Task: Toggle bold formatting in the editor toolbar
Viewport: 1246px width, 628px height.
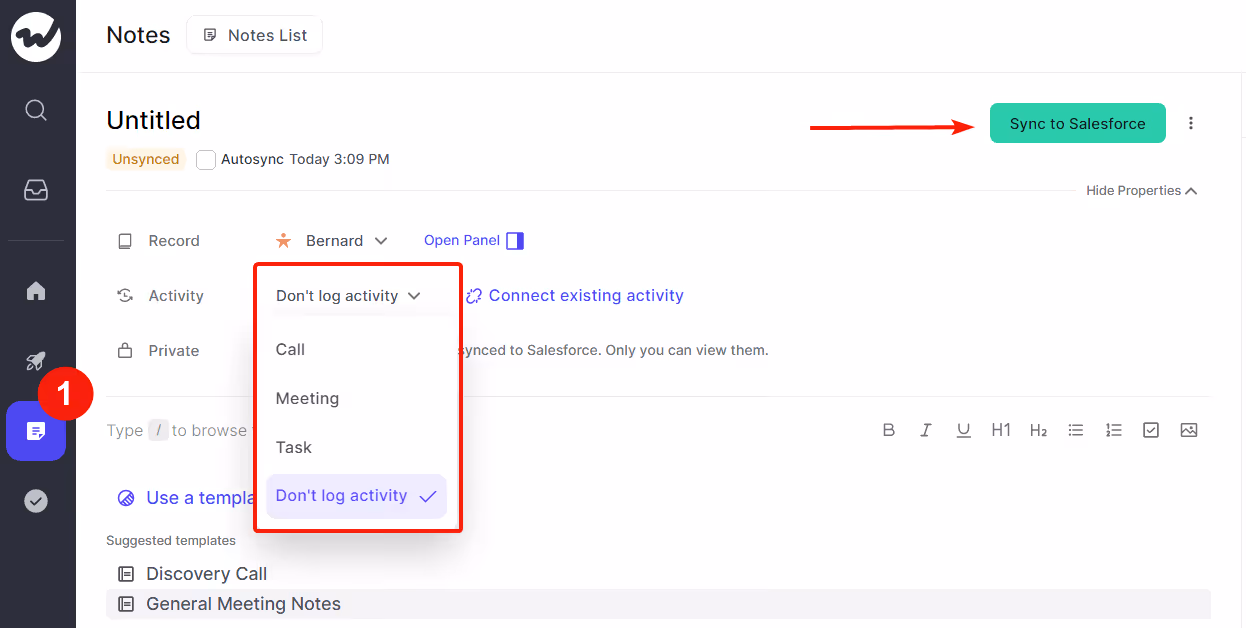Action: click(x=889, y=429)
